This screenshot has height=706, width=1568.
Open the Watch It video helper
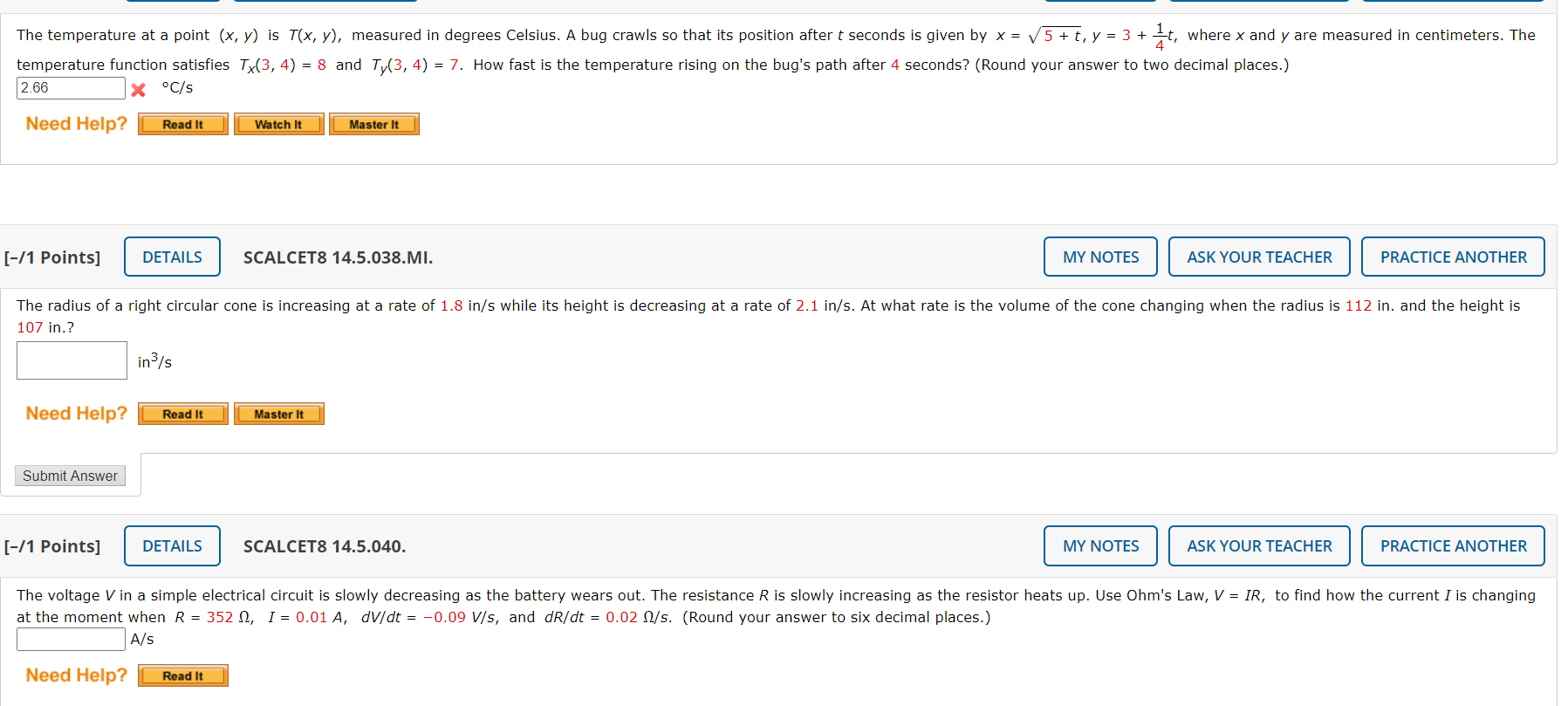coord(278,124)
